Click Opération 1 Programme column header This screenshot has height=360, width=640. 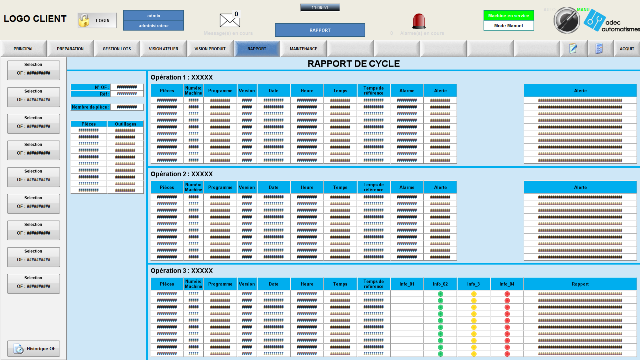pos(220,91)
